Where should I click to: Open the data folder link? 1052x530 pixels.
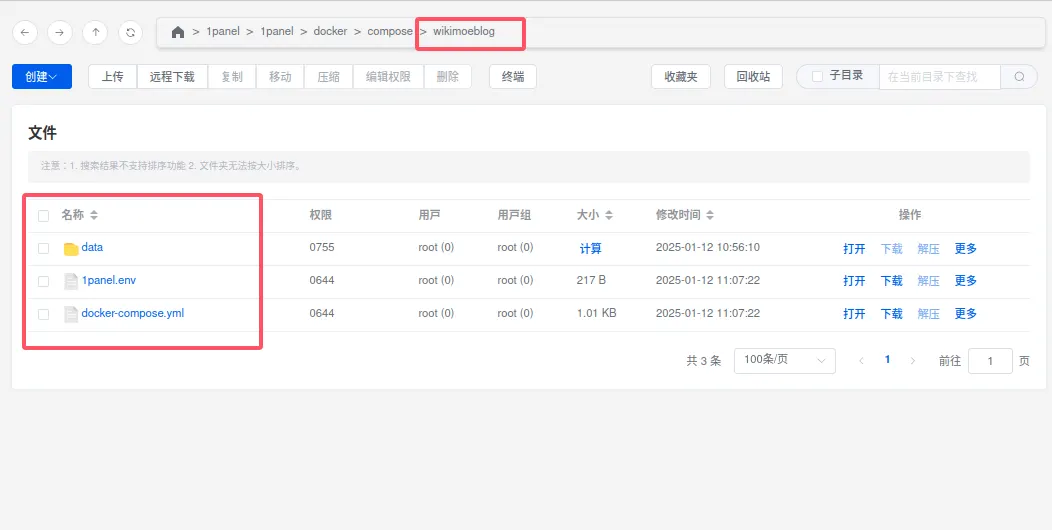click(x=92, y=248)
